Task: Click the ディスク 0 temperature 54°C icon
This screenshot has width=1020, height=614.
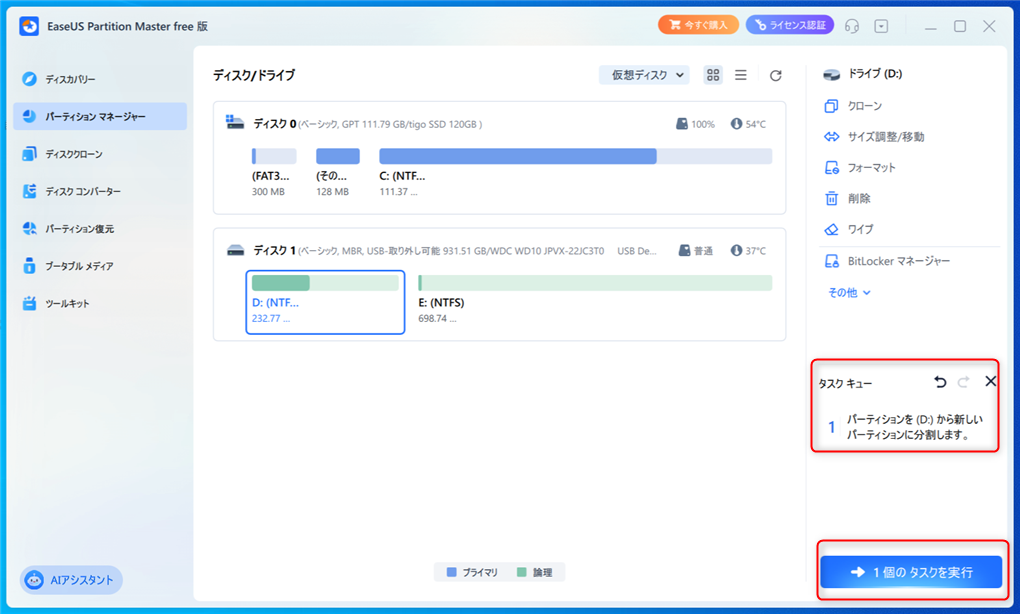Action: [736, 124]
